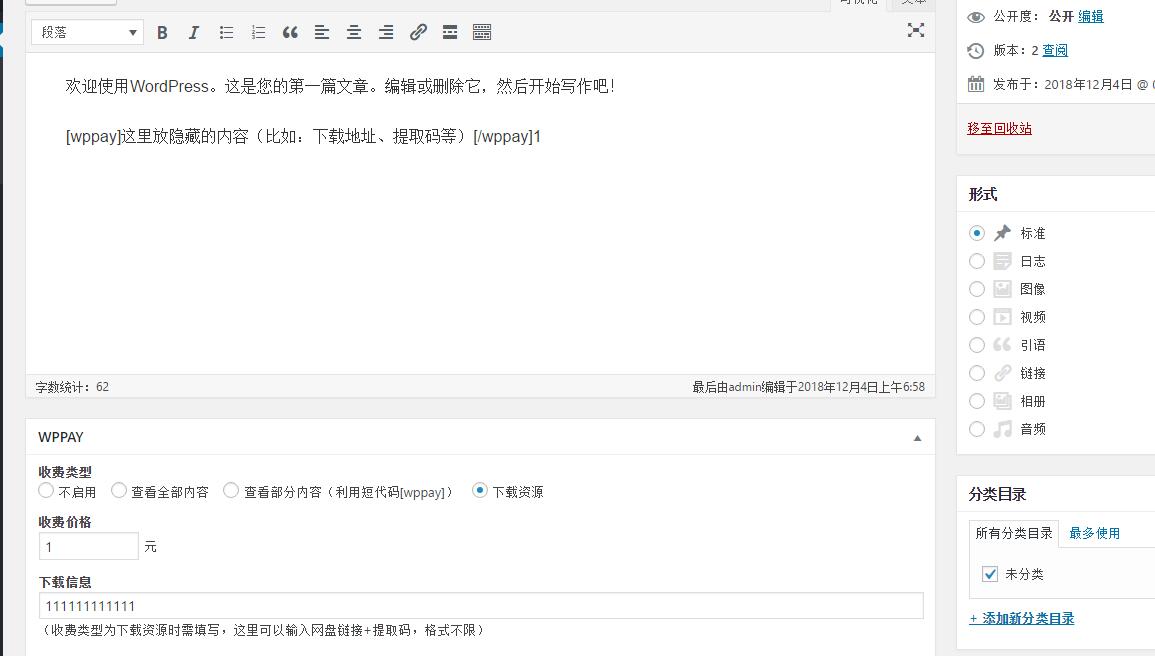
Task: Choose the 图像 post format
Action: [977, 289]
